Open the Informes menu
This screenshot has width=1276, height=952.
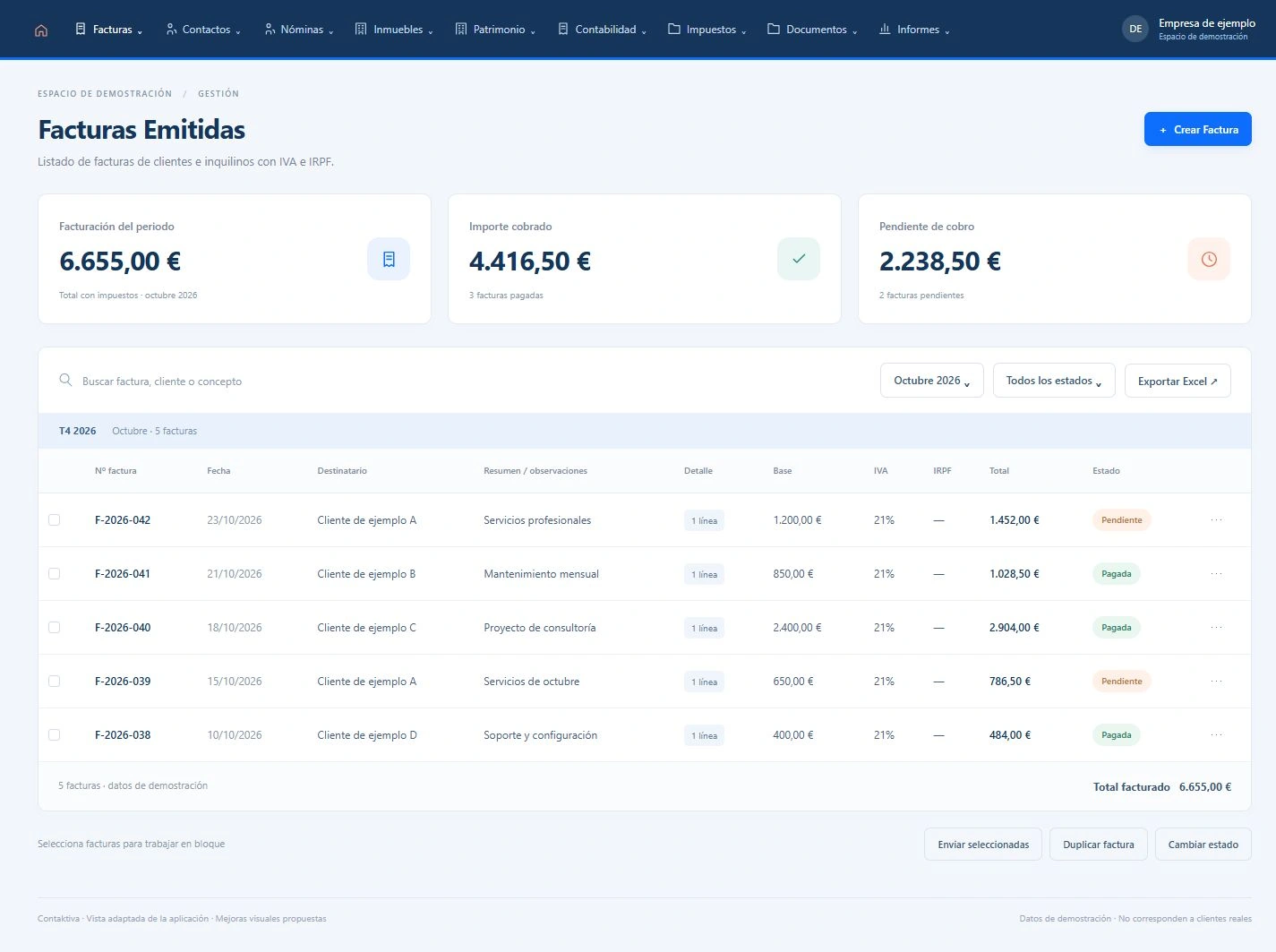click(914, 30)
